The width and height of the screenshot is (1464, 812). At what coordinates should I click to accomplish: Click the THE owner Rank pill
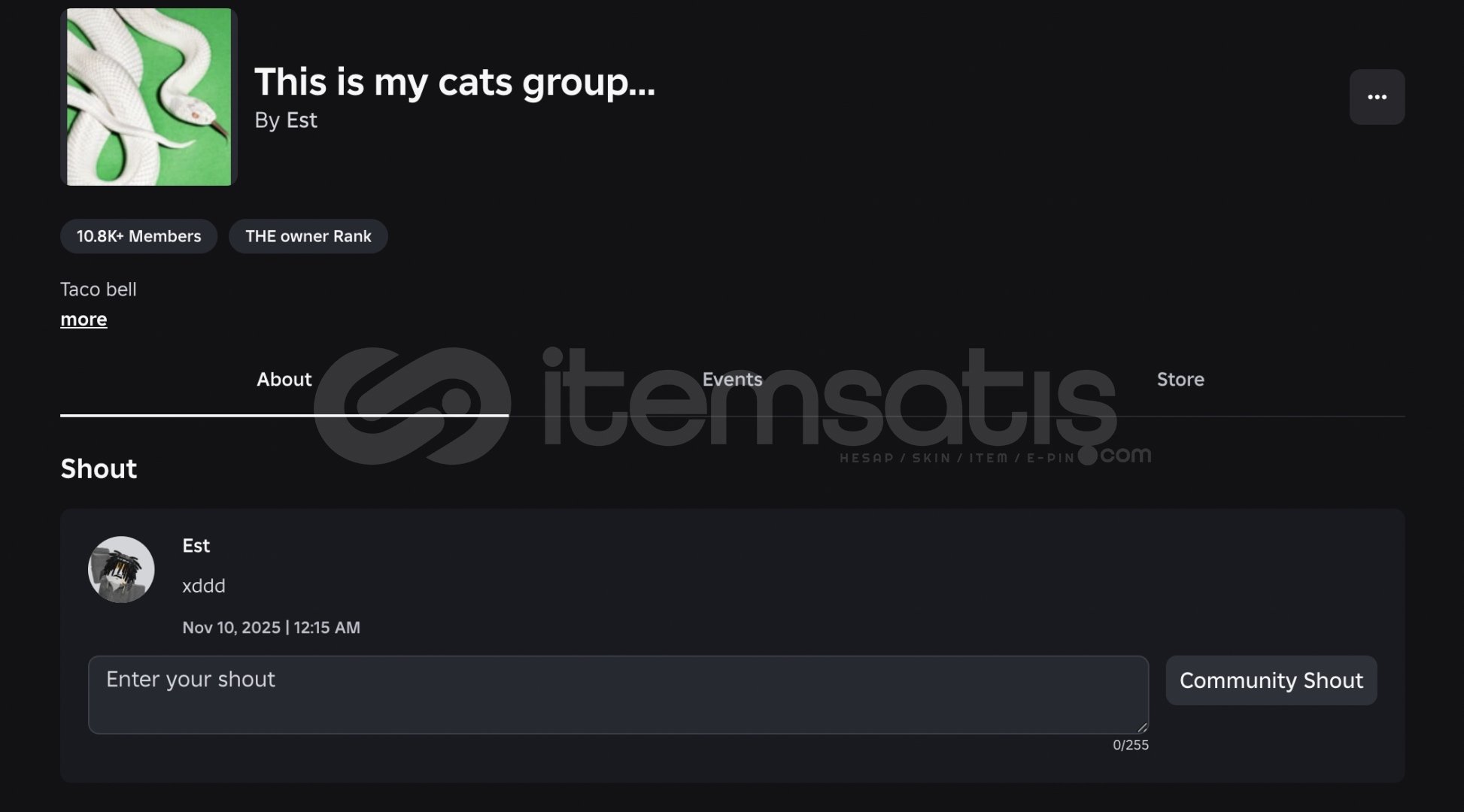308,236
